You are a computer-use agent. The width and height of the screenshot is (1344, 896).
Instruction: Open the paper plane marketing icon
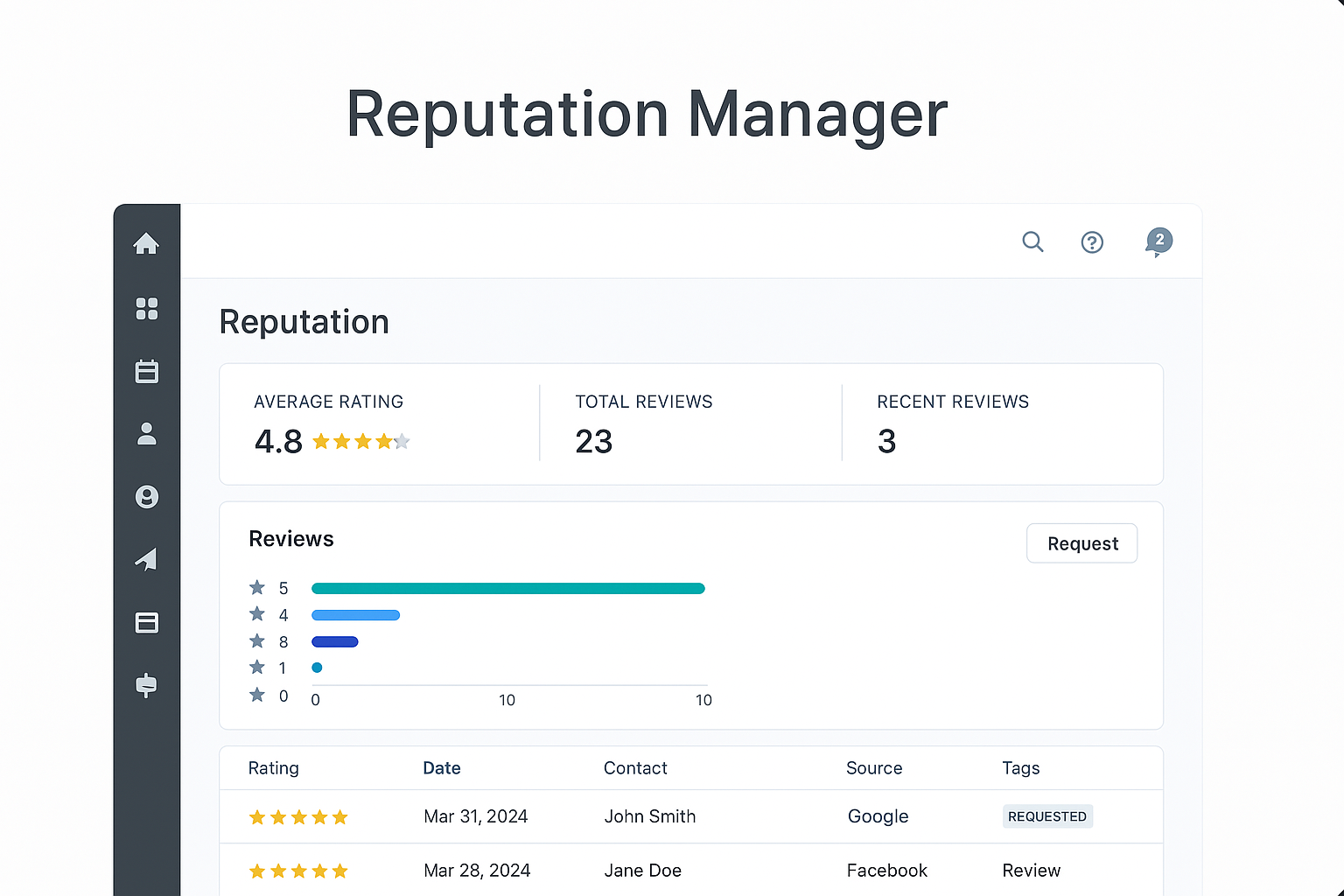pyautogui.click(x=146, y=560)
